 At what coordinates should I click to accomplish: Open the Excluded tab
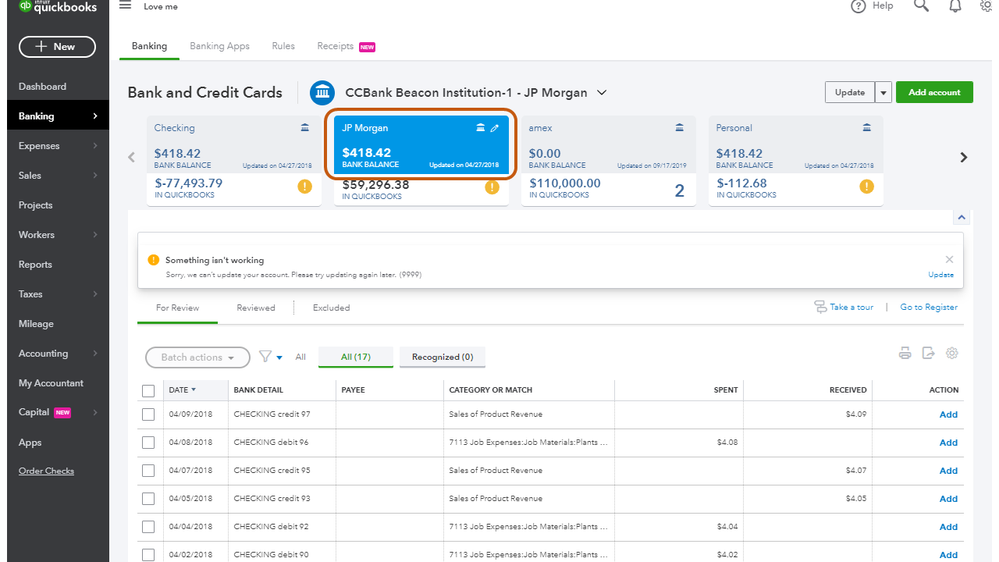pos(331,308)
